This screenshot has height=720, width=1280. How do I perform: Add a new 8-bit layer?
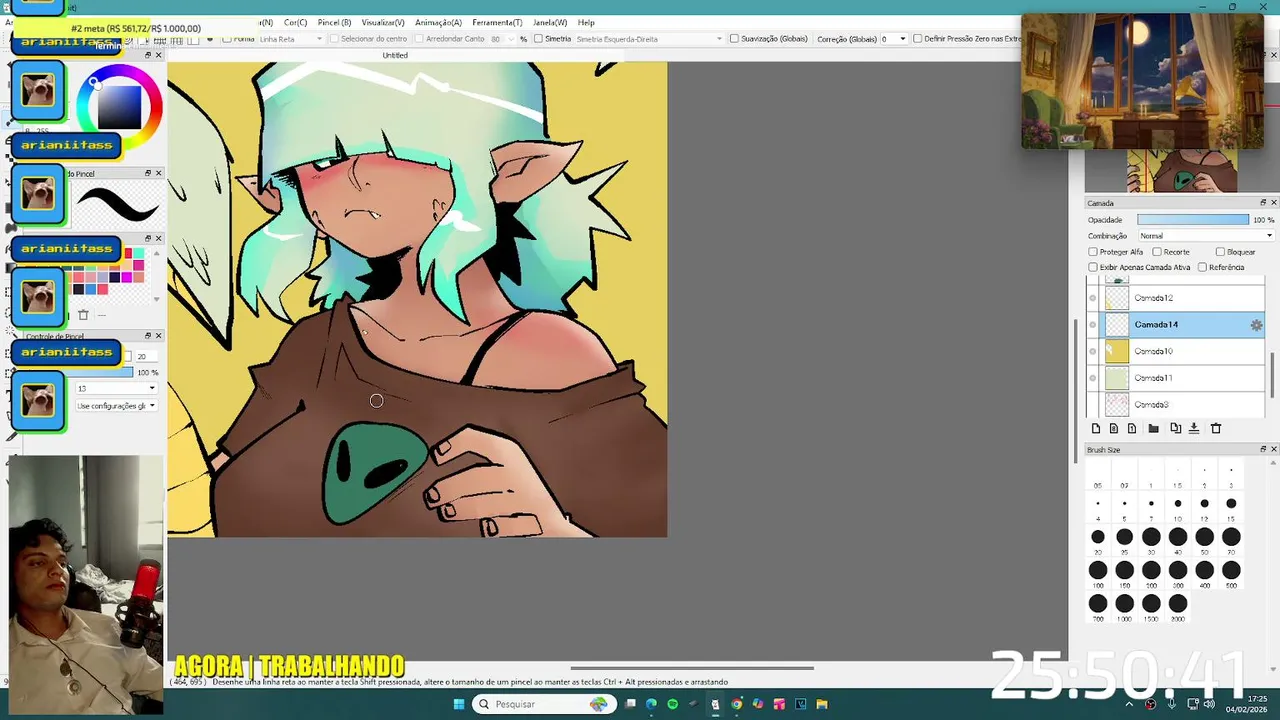[x=1114, y=428]
